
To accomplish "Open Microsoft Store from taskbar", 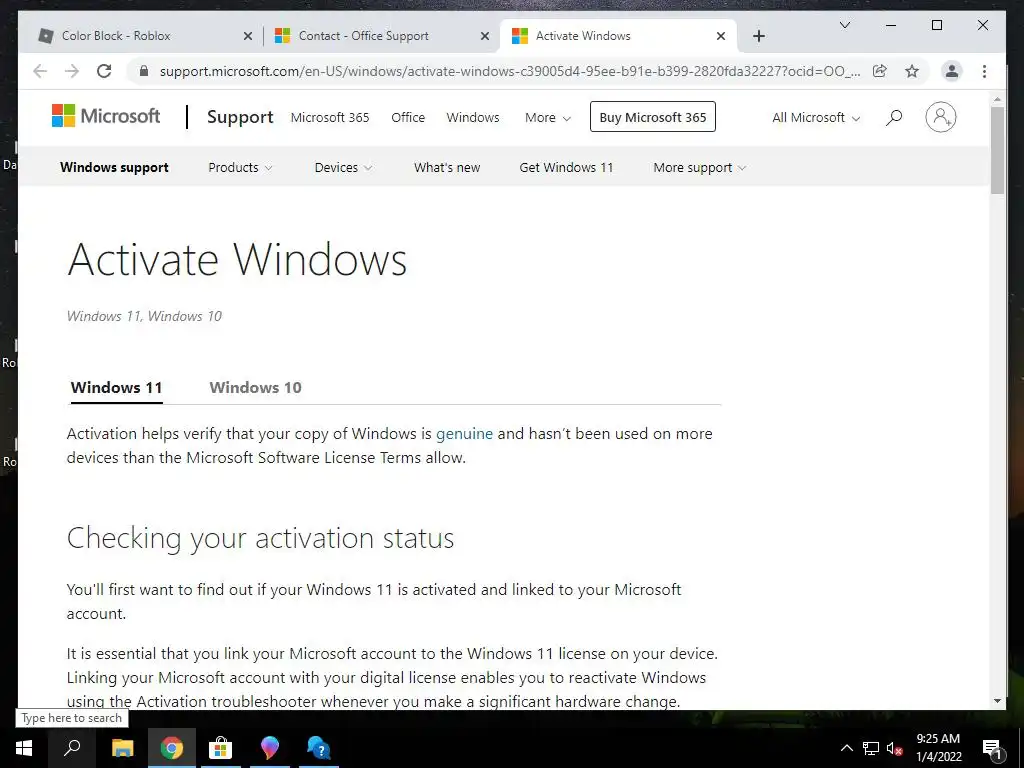I will point(220,748).
